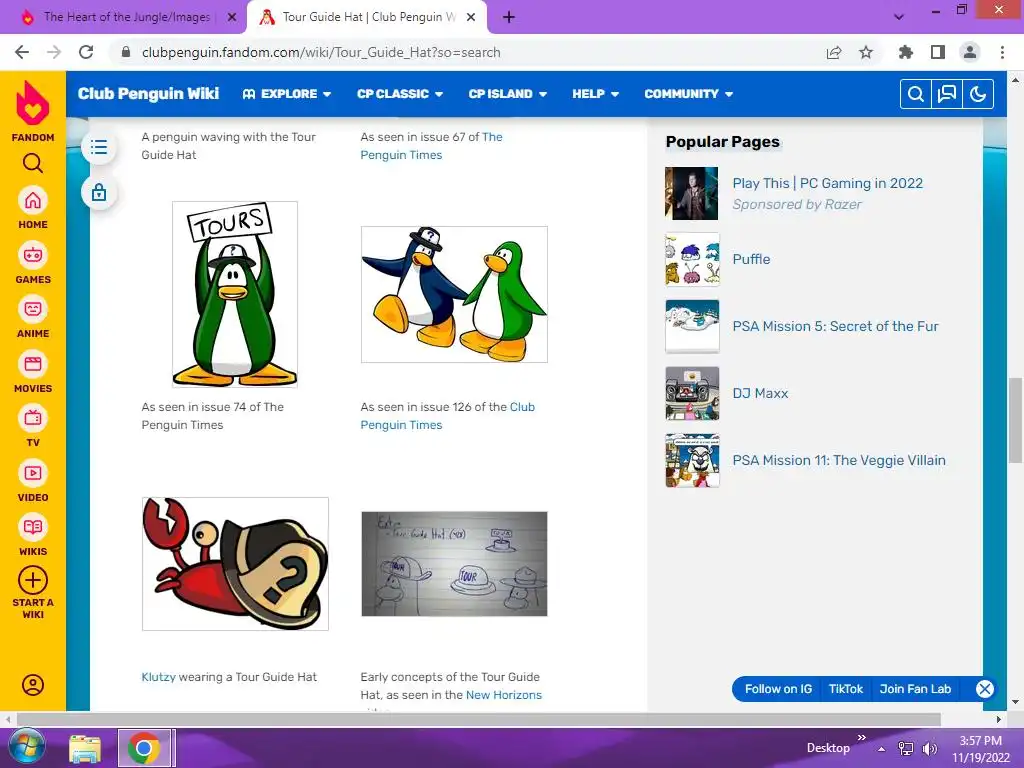Viewport: 1024px width, 768px height.
Task: Open the Movies section icon
Action: [x=33, y=364]
